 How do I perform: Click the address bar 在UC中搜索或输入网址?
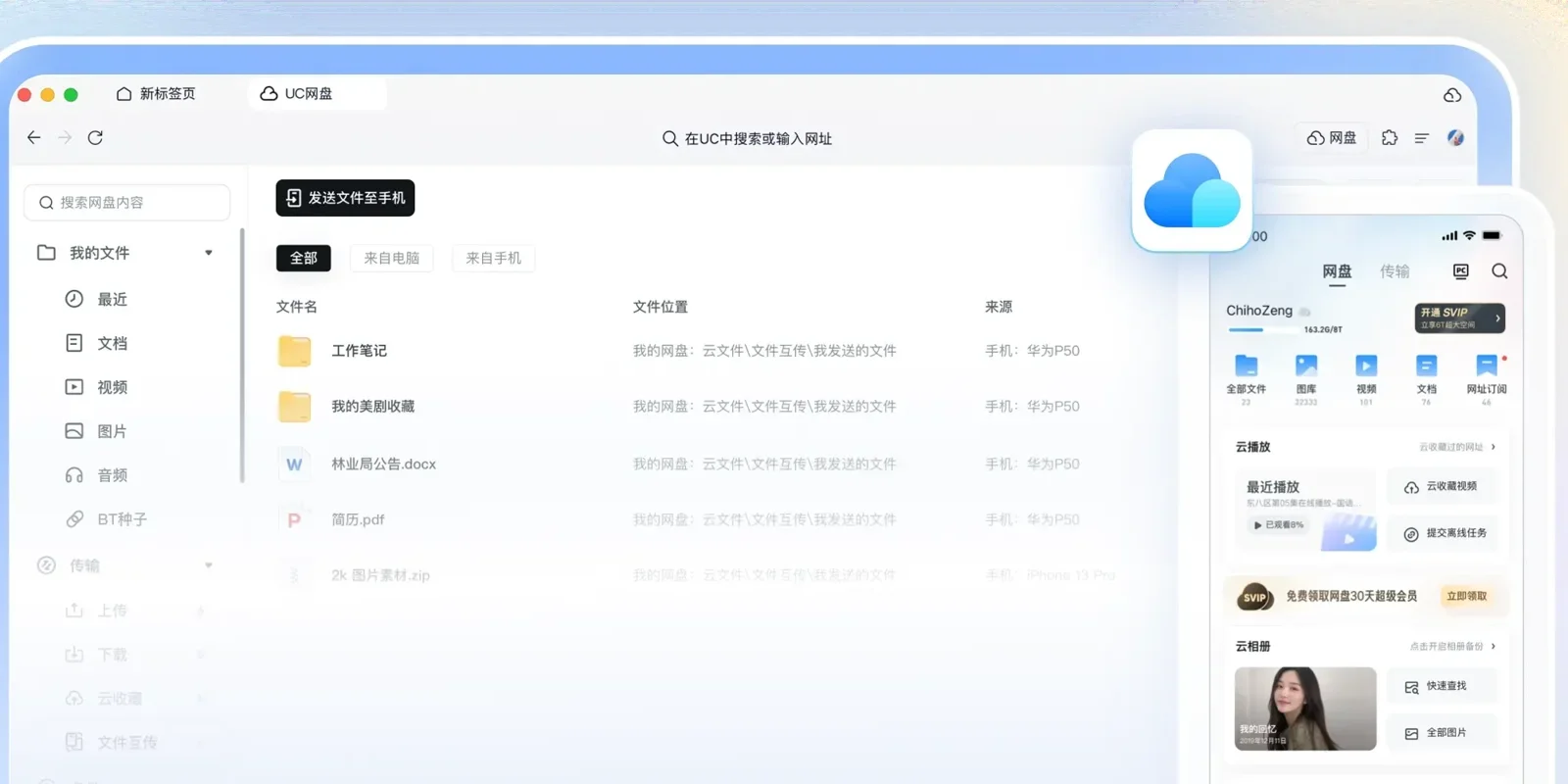tap(747, 138)
